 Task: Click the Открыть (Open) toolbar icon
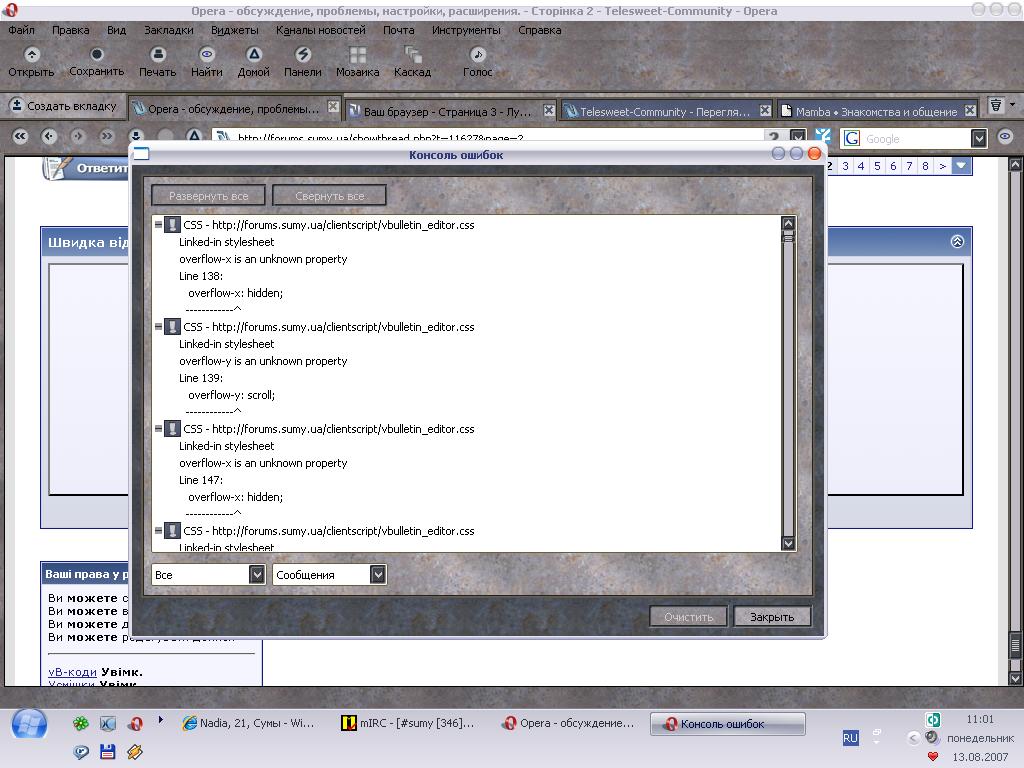point(31,55)
